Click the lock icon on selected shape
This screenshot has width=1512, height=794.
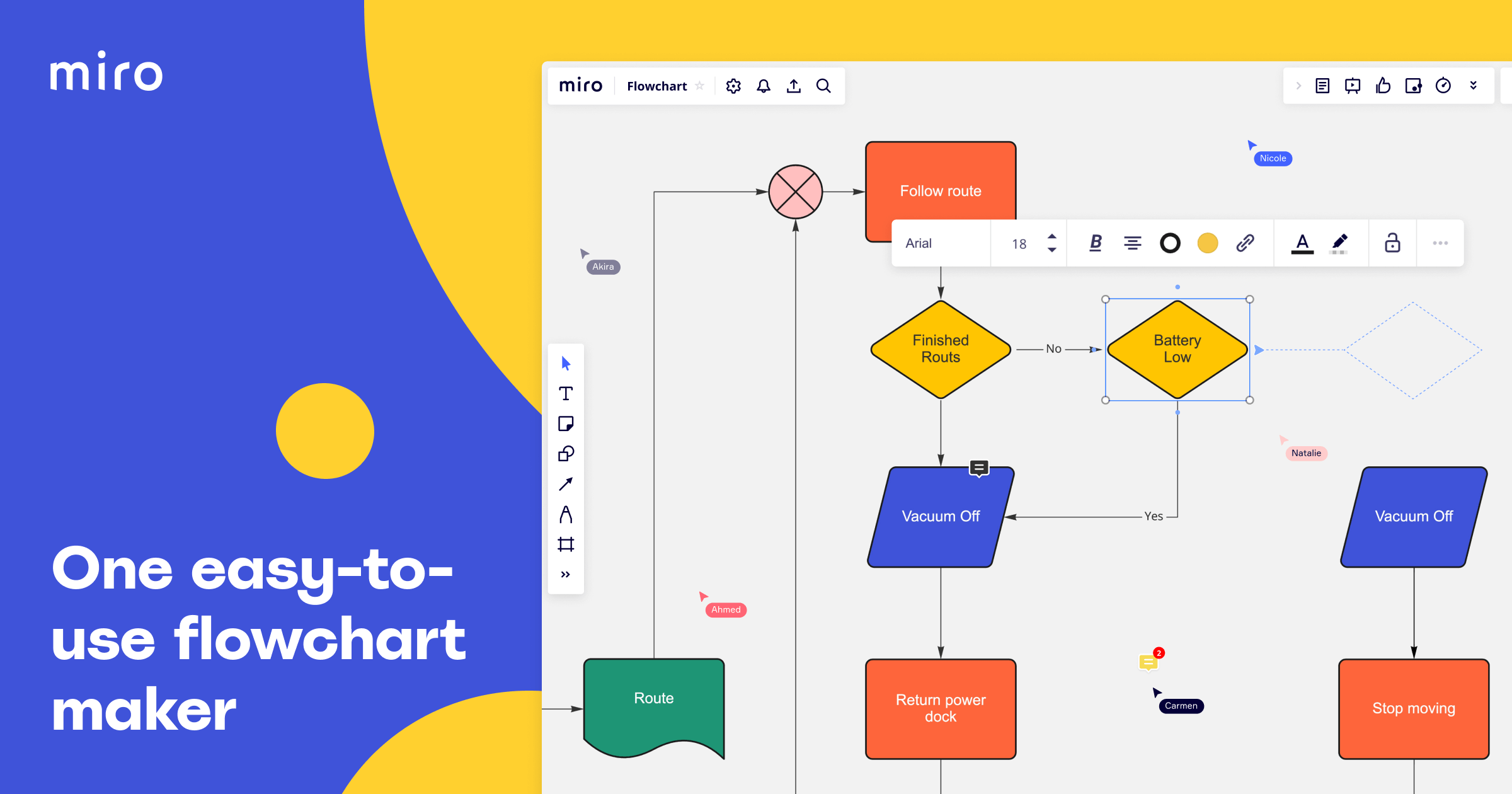1393,243
